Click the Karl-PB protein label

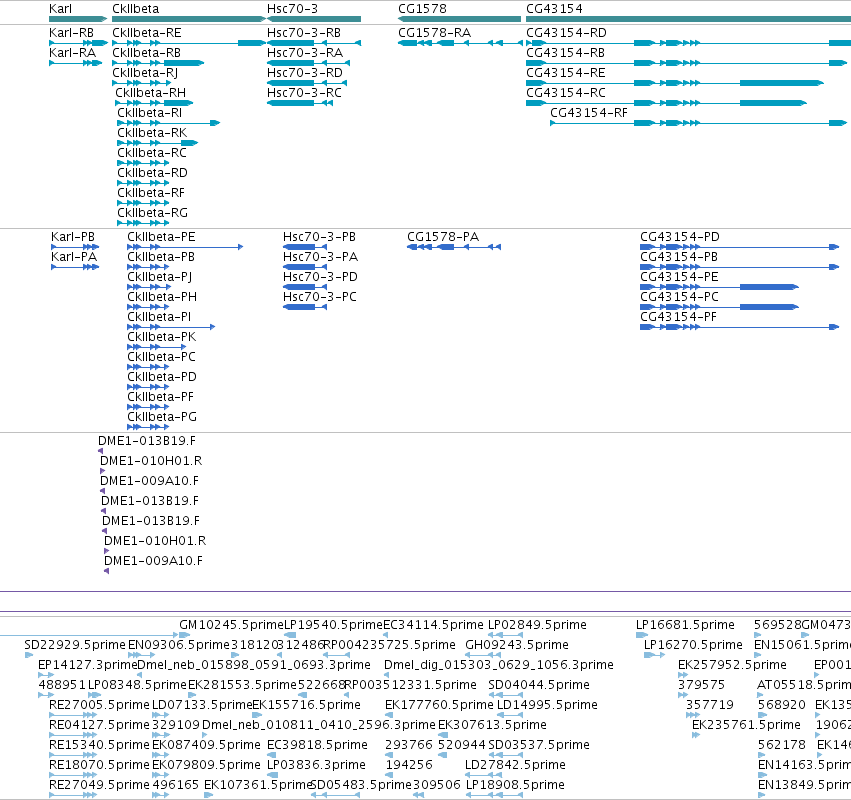click(73, 237)
